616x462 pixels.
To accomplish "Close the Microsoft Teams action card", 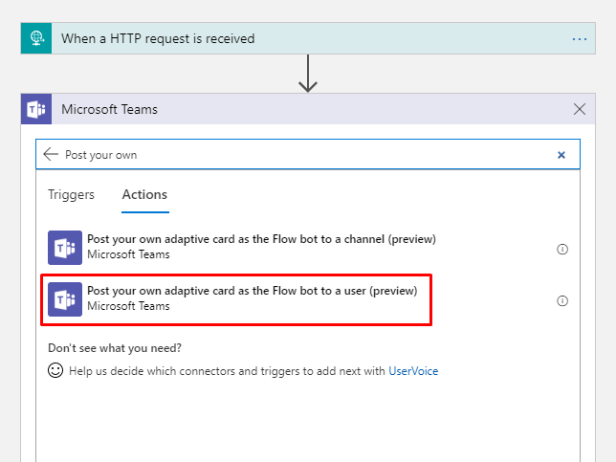I will (x=579, y=109).
